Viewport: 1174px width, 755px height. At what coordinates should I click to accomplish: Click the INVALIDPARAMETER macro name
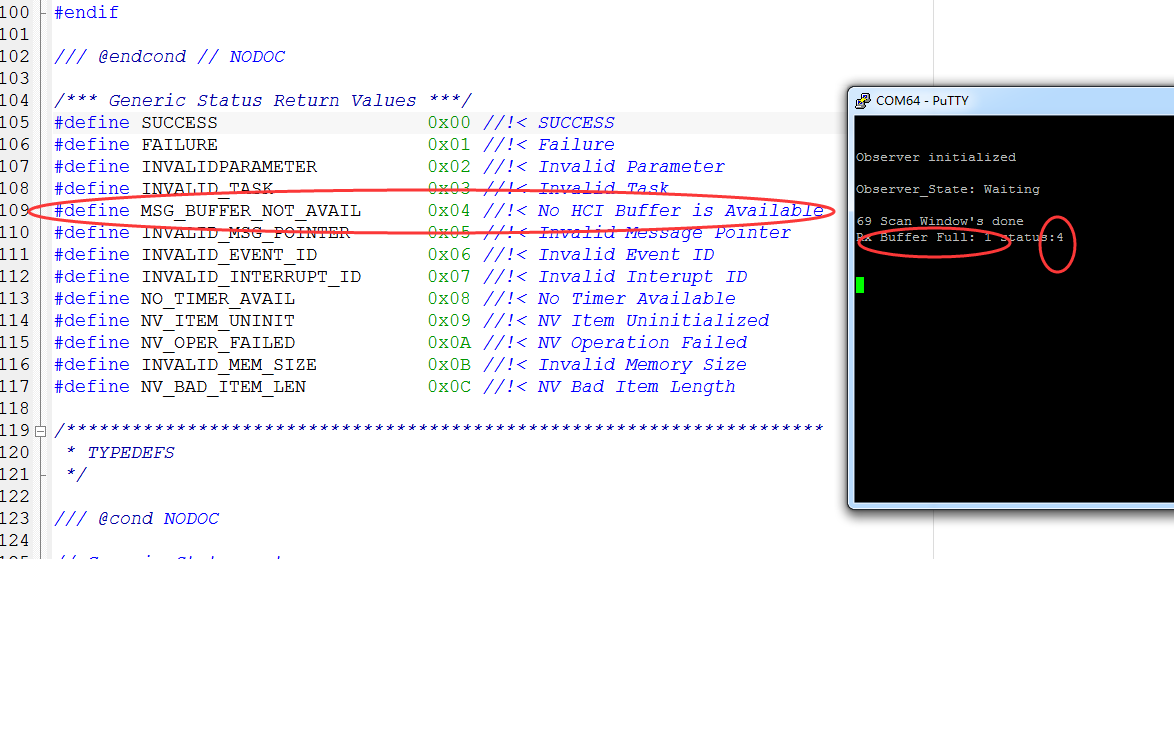(x=229, y=166)
